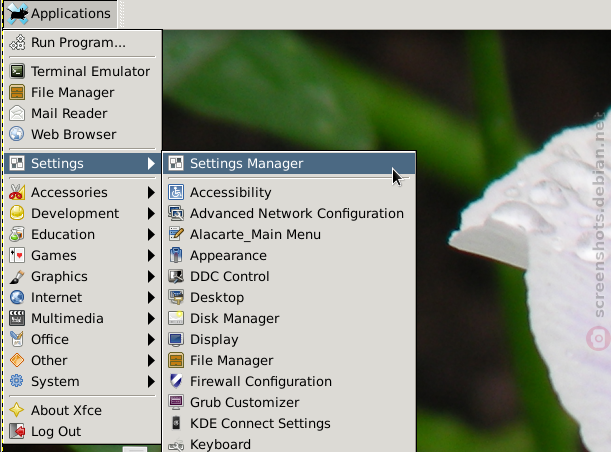
Task: Click the "Disk Manager" label
Action: coord(235,318)
